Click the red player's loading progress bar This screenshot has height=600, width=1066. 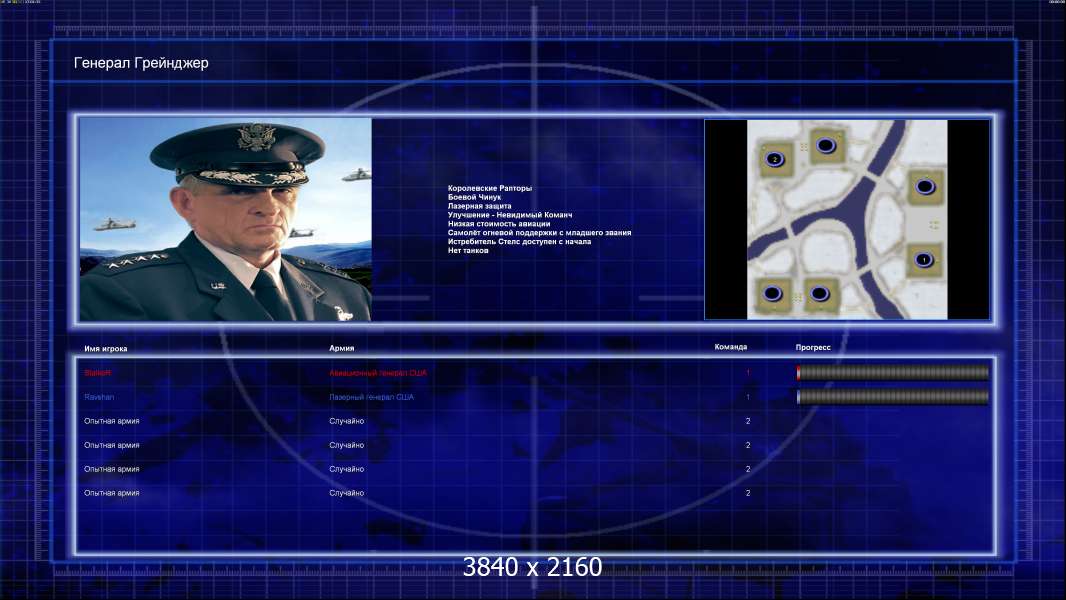(893, 372)
